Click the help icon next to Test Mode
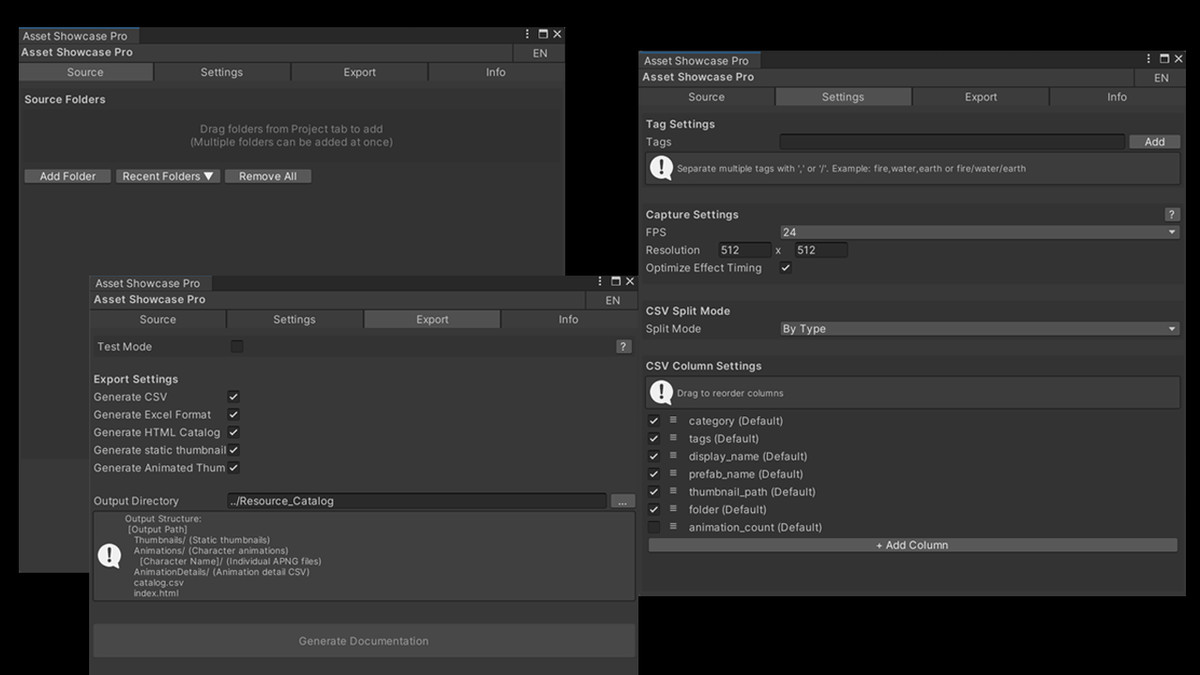This screenshot has width=1200, height=675. [x=623, y=347]
